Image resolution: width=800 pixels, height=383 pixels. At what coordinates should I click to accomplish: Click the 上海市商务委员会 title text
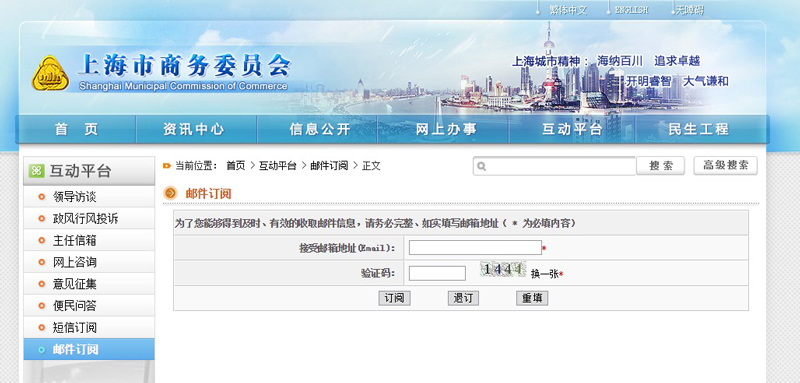click(184, 65)
